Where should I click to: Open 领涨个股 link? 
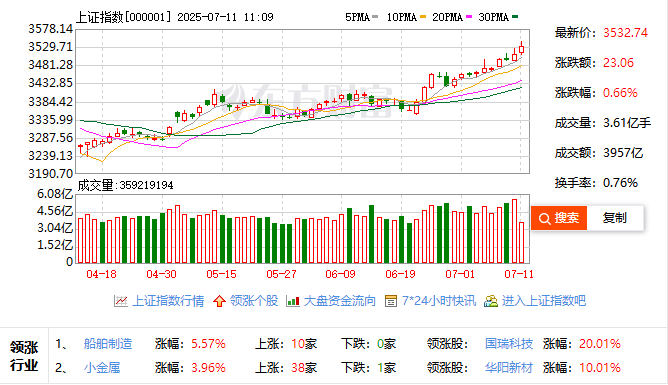(x=254, y=301)
